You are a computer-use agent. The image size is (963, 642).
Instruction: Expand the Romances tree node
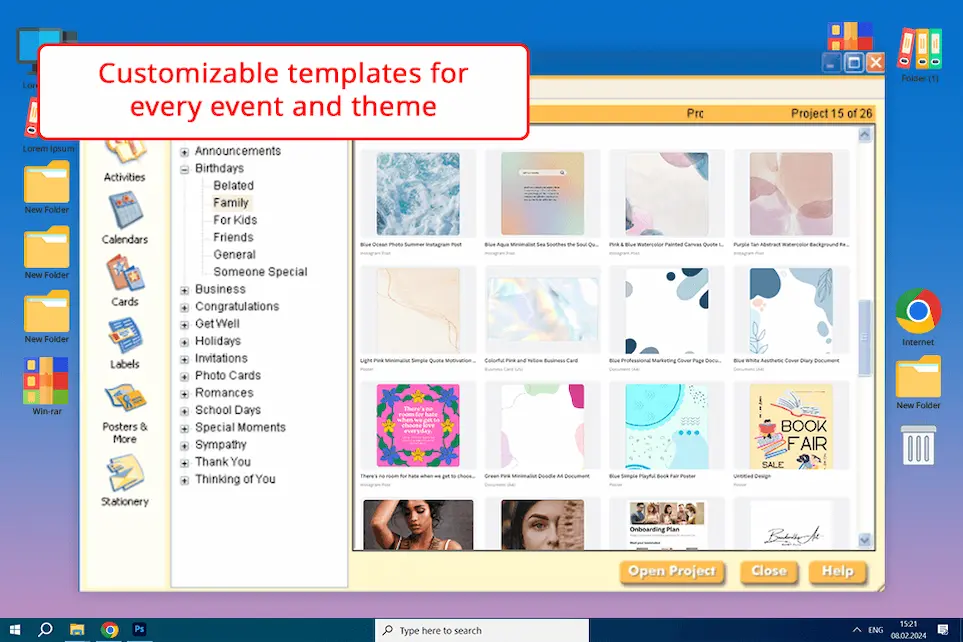click(184, 393)
